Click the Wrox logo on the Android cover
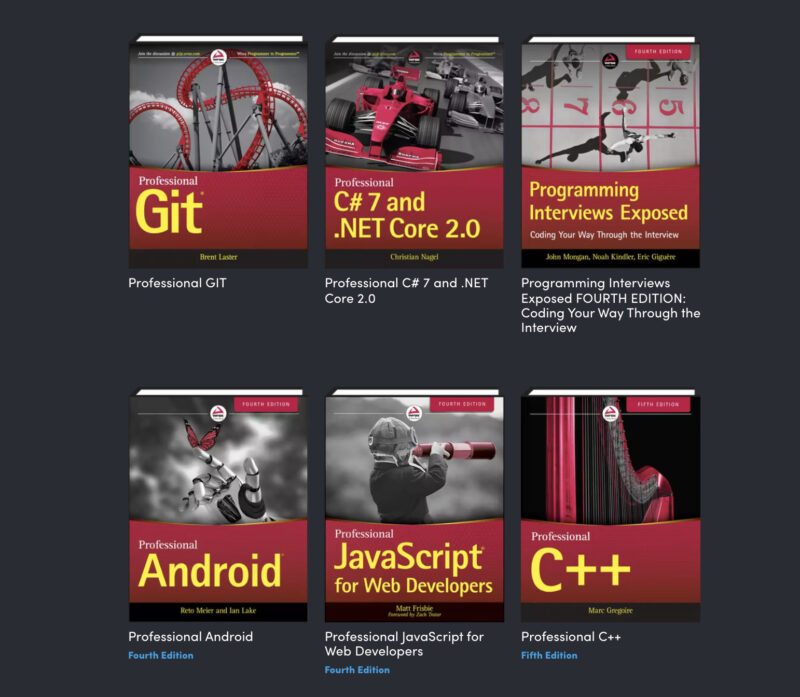The width and height of the screenshot is (800, 697). [218, 410]
